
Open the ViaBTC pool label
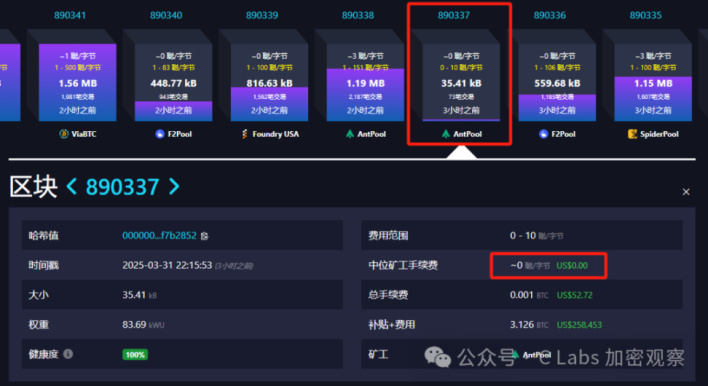click(x=84, y=134)
